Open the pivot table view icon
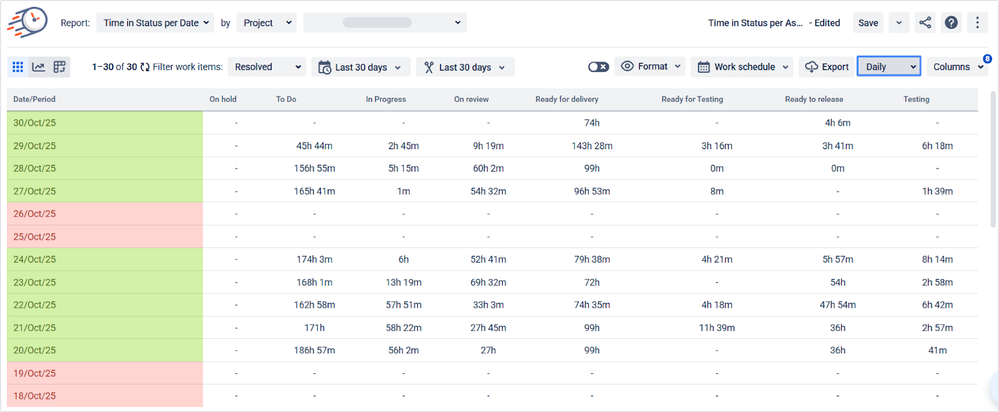The image size is (999, 412). [x=60, y=67]
